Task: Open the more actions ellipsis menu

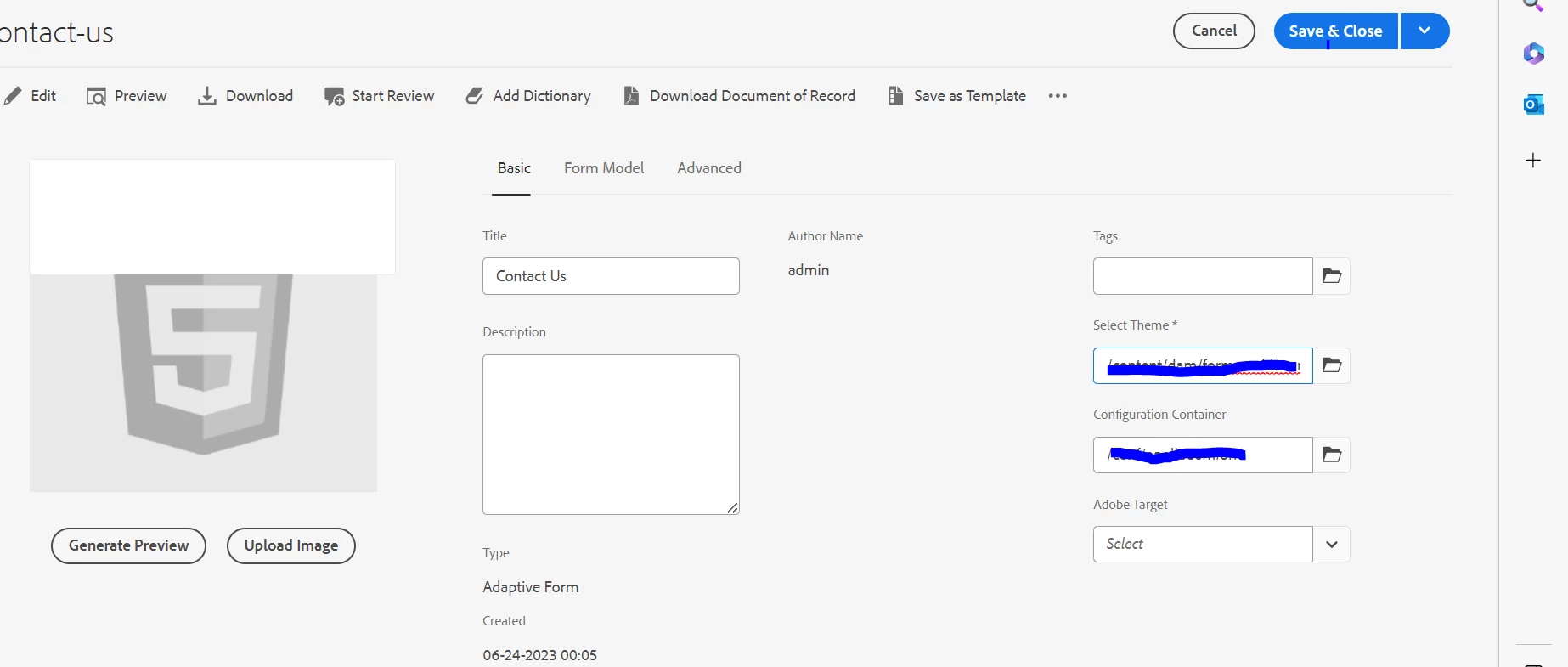Action: point(1058,96)
